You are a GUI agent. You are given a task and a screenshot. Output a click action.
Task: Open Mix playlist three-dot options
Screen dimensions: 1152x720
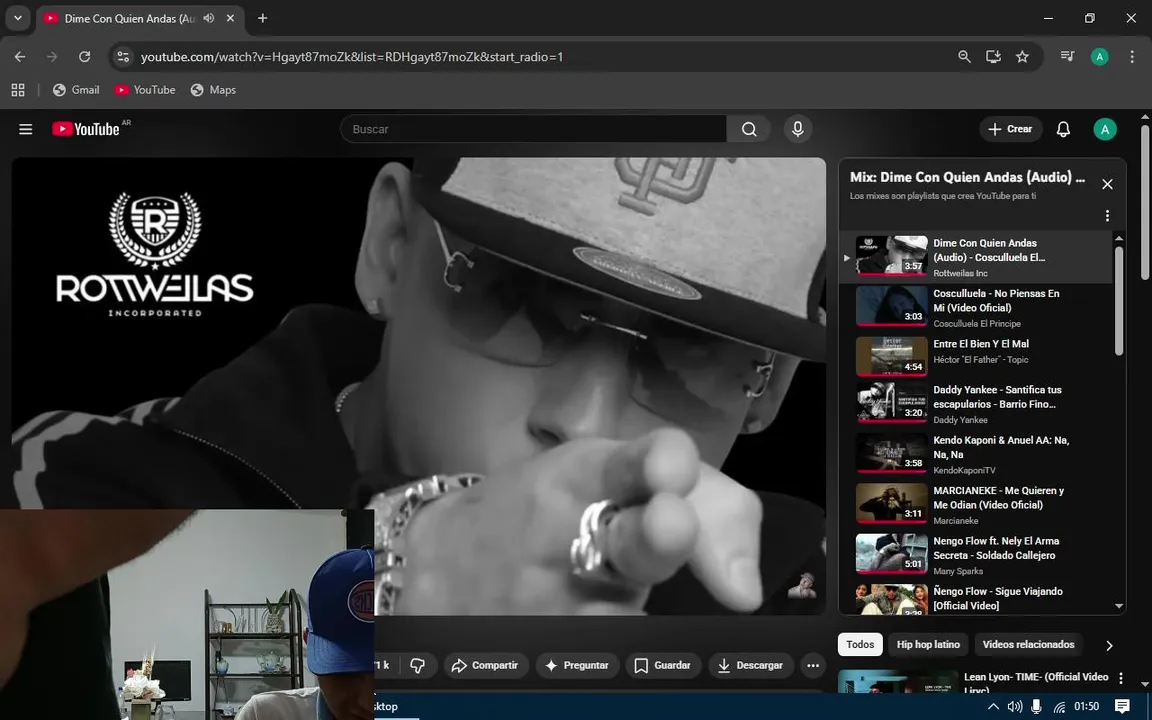click(x=1107, y=215)
